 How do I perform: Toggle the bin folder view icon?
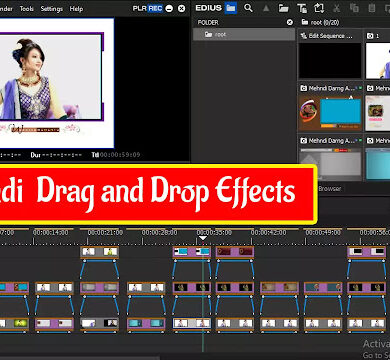coord(230,8)
